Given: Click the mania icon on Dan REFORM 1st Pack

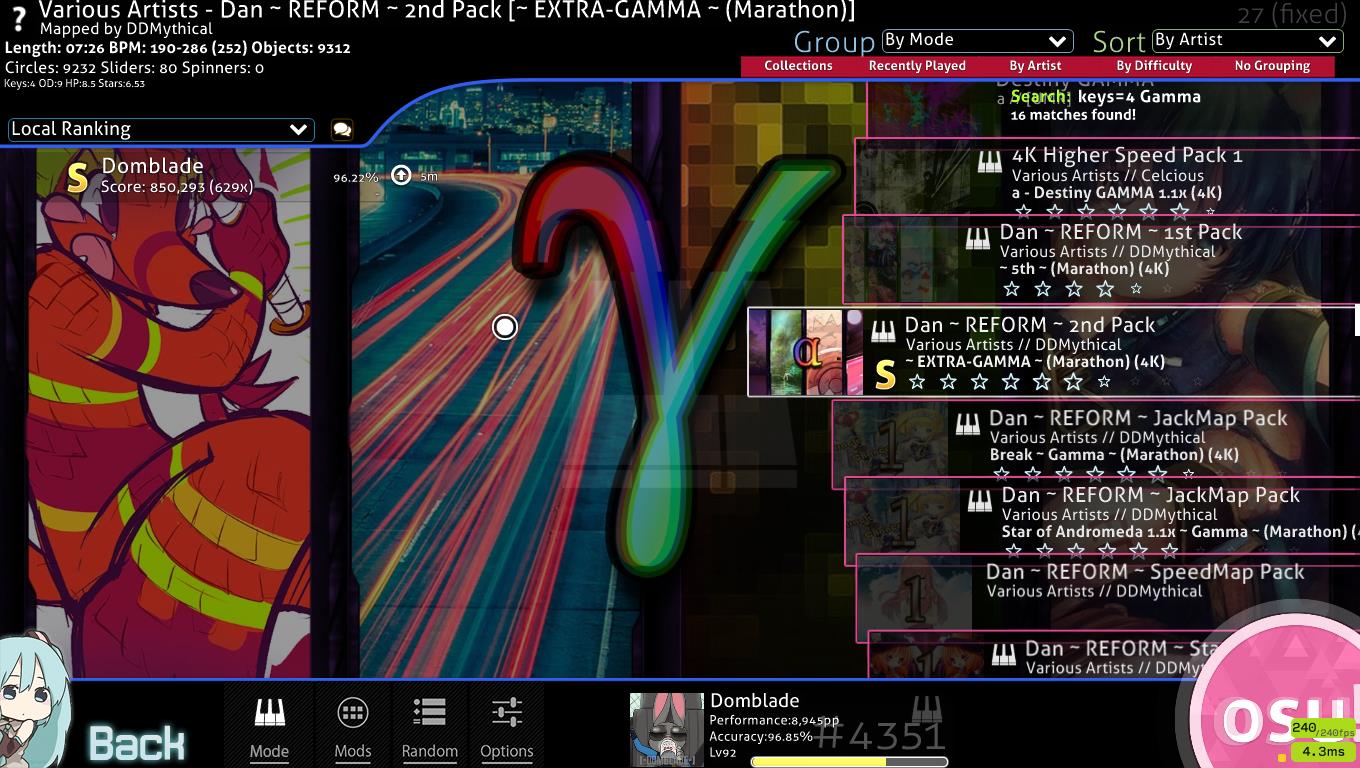Looking at the screenshot, I should tap(977, 239).
